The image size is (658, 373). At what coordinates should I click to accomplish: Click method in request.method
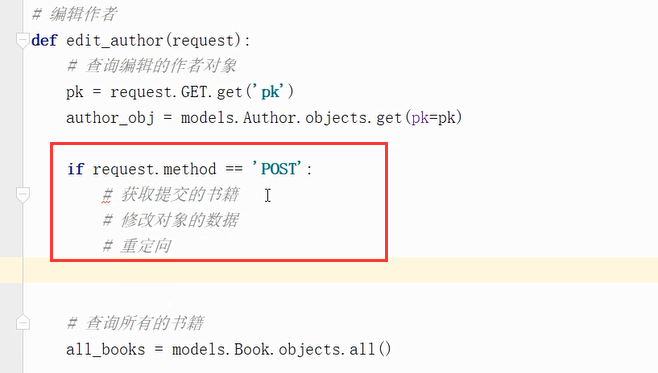pos(190,169)
